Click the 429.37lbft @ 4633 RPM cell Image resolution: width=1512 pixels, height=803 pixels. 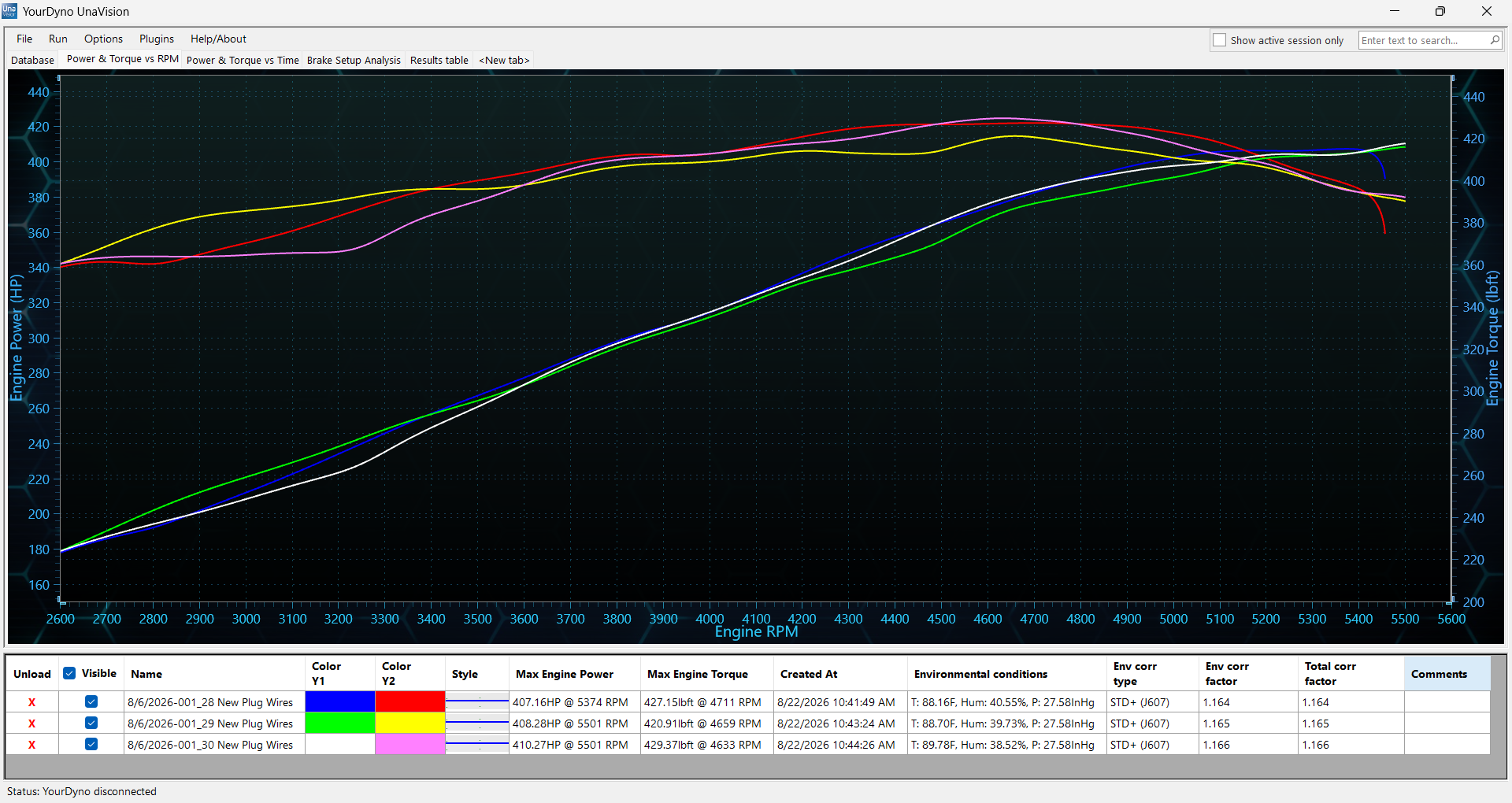click(x=707, y=745)
